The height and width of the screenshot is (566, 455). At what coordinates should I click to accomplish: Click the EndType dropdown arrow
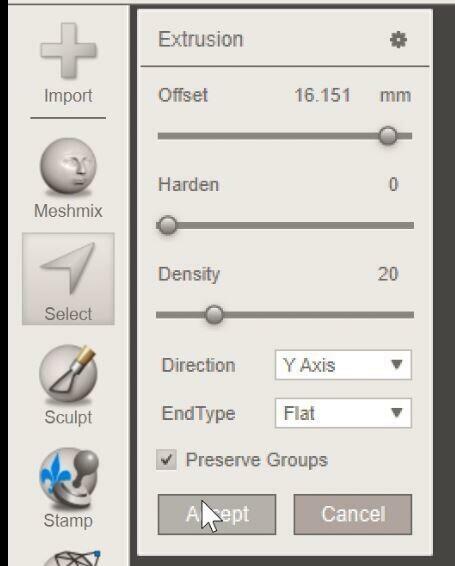point(396,413)
